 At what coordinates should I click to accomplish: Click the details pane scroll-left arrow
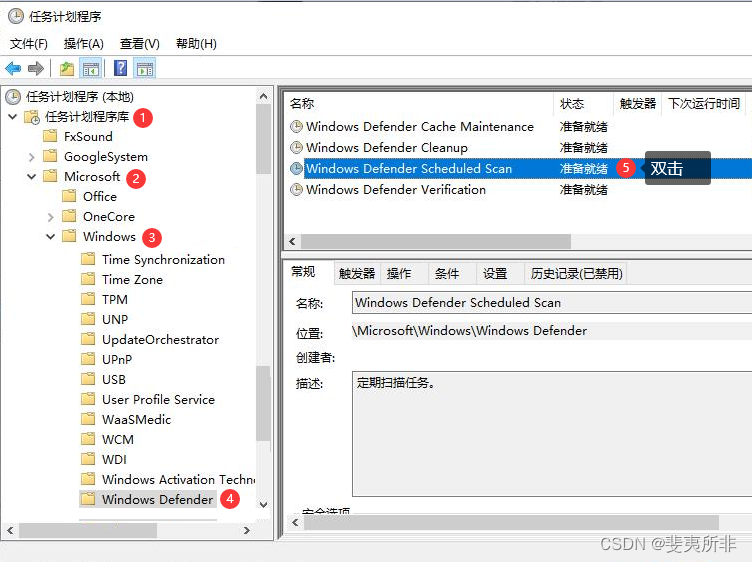coord(295,523)
